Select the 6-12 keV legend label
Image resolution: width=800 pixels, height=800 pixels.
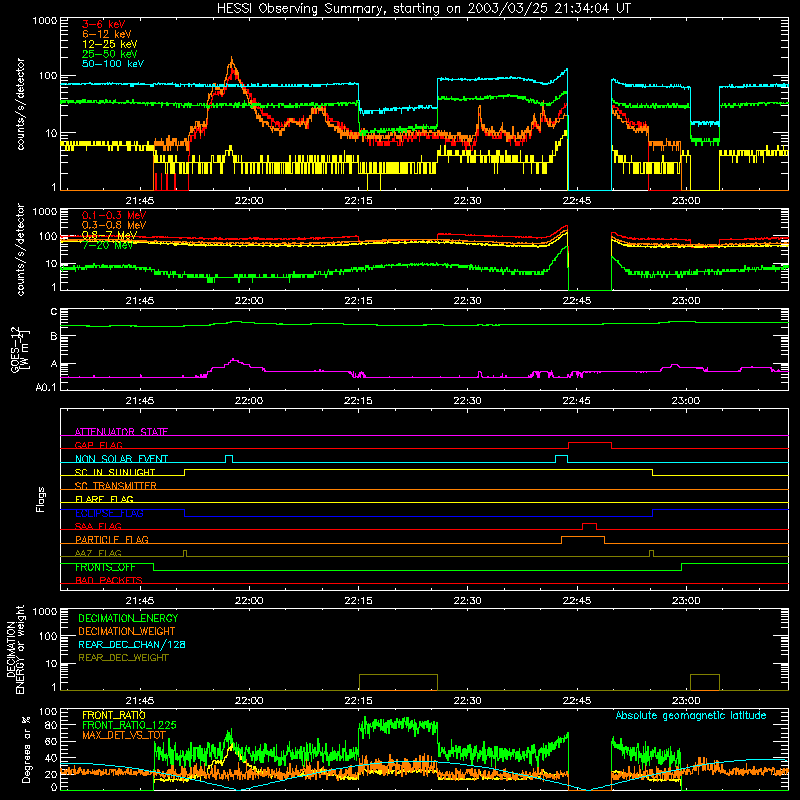coord(106,34)
